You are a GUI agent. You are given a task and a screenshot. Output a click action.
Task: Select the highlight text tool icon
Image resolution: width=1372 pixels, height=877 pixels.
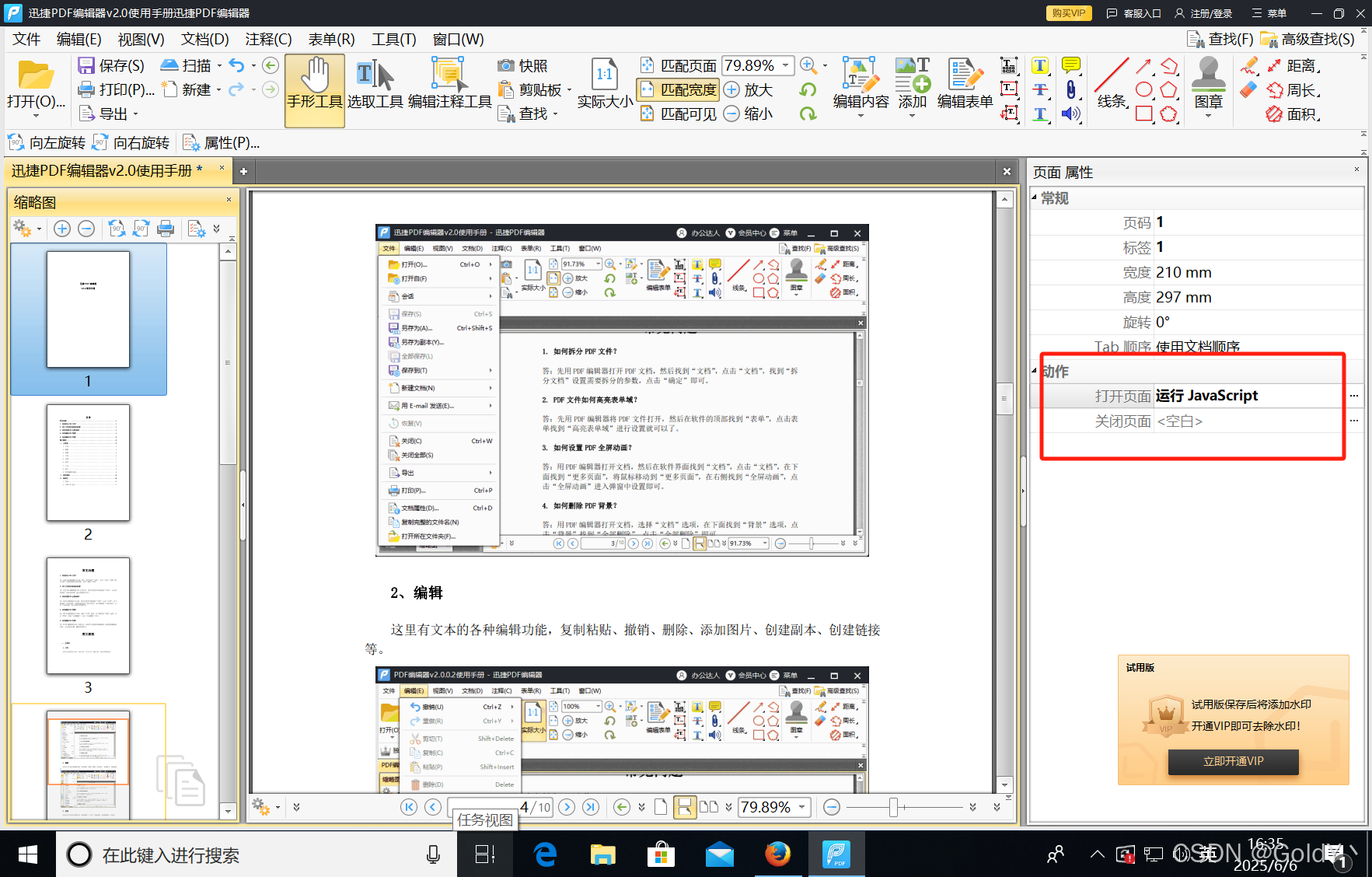pos(1040,66)
